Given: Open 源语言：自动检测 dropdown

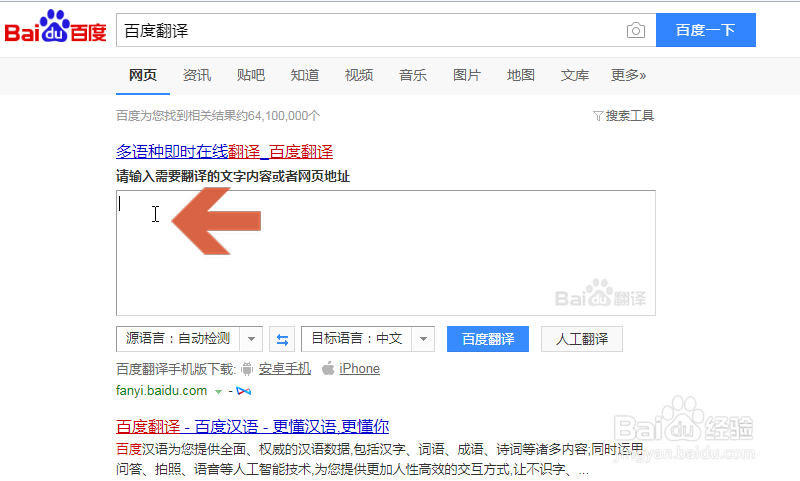Looking at the screenshot, I should click(x=189, y=339).
